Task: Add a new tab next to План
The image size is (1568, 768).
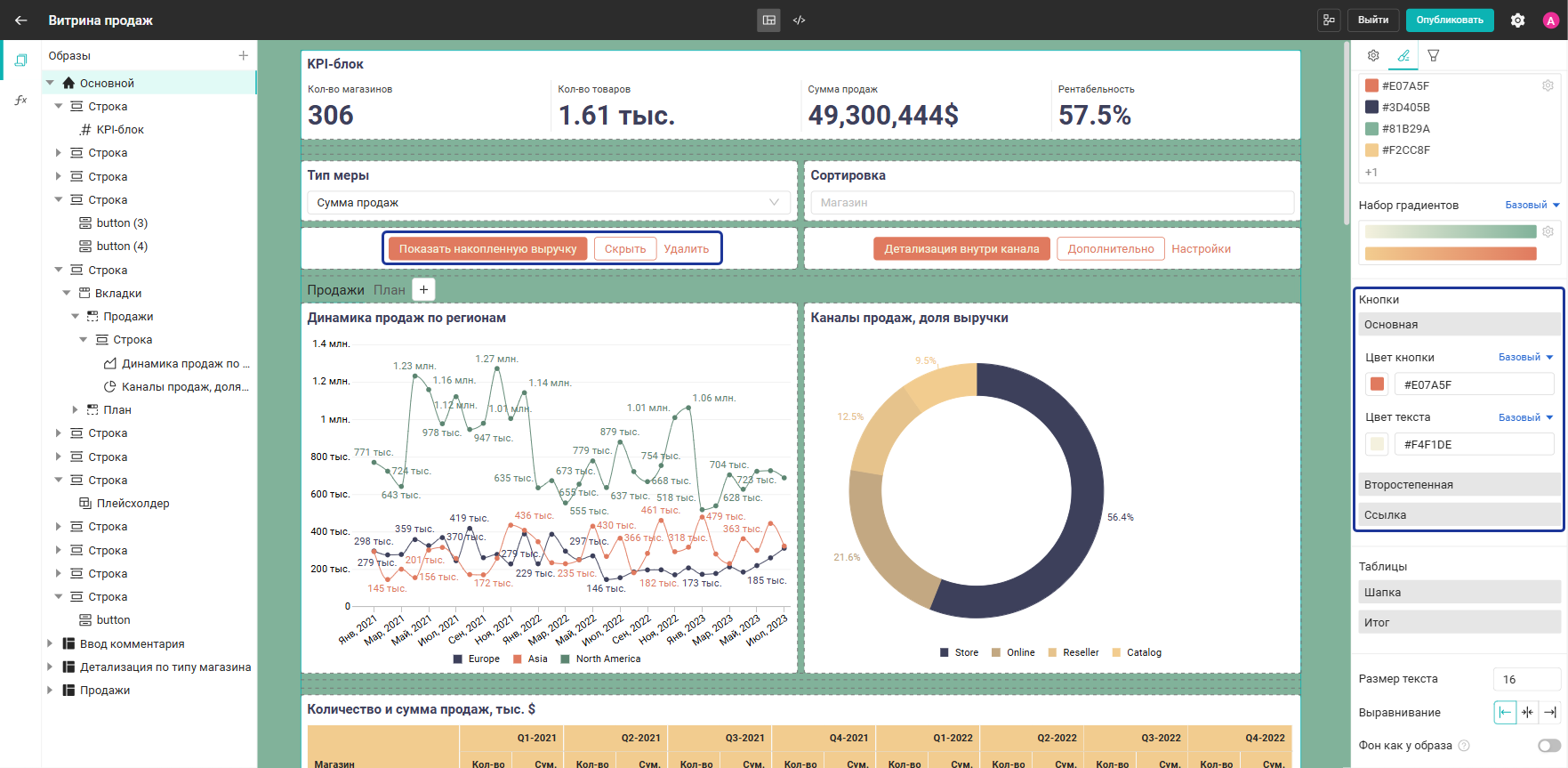Action: click(424, 289)
